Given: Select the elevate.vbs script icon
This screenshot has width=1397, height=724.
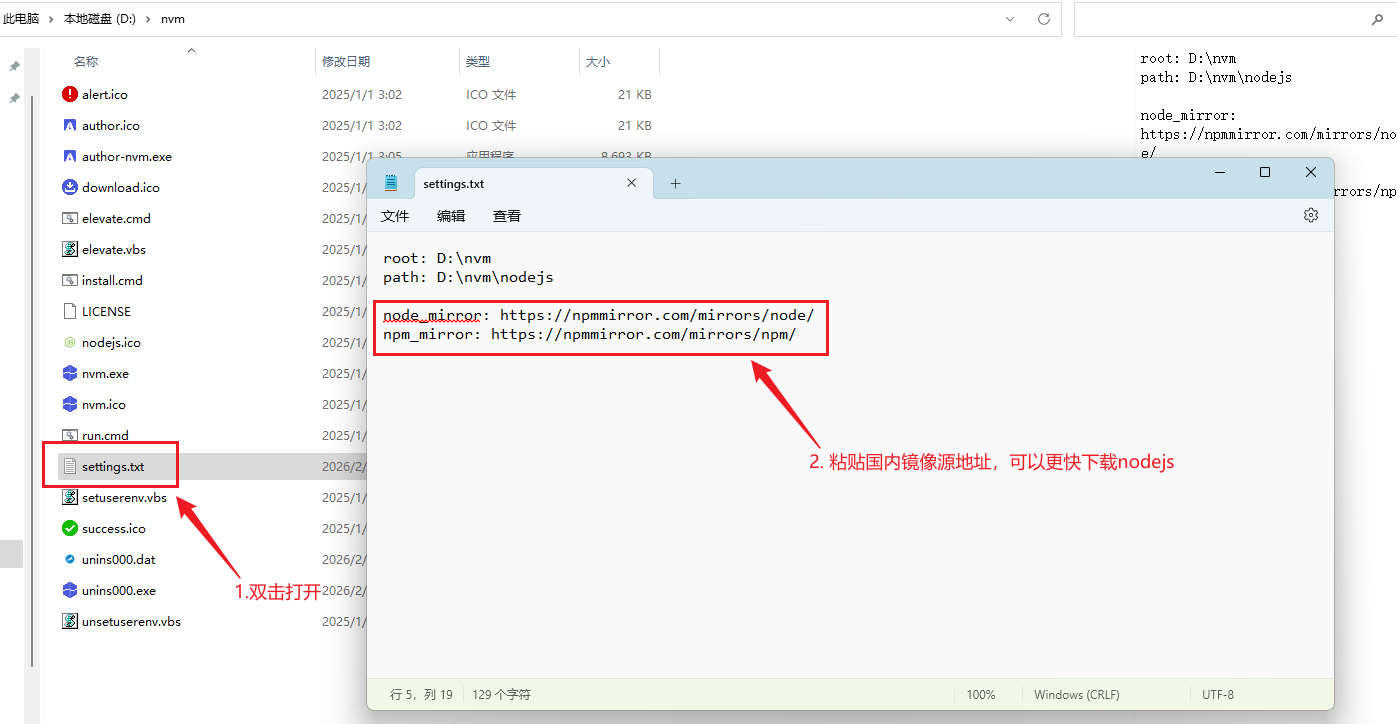Looking at the screenshot, I should [68, 249].
